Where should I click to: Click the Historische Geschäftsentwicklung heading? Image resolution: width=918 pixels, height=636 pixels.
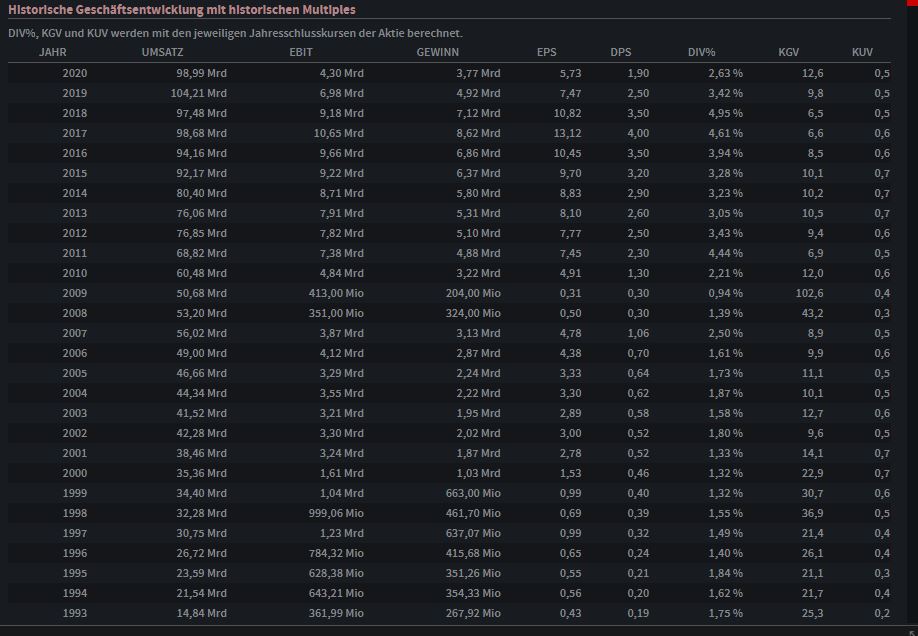coord(181,10)
